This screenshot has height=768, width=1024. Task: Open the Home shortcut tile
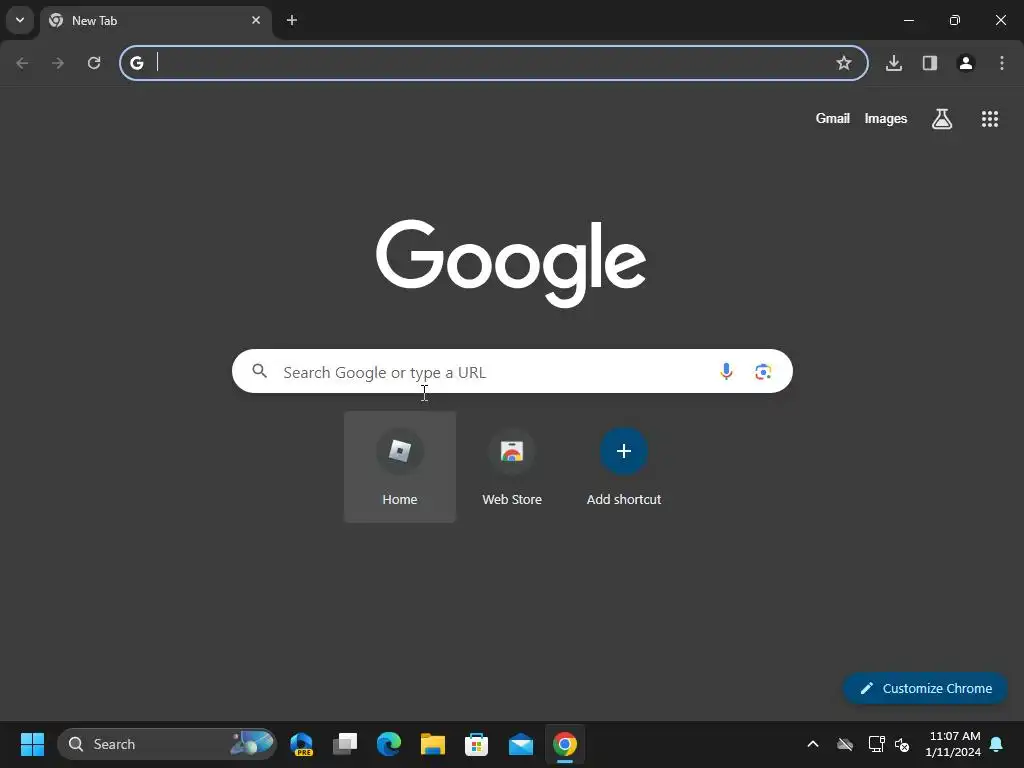[400, 467]
